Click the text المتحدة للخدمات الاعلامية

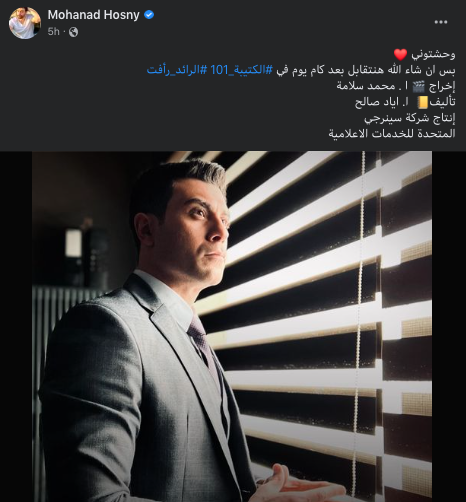coord(392,134)
